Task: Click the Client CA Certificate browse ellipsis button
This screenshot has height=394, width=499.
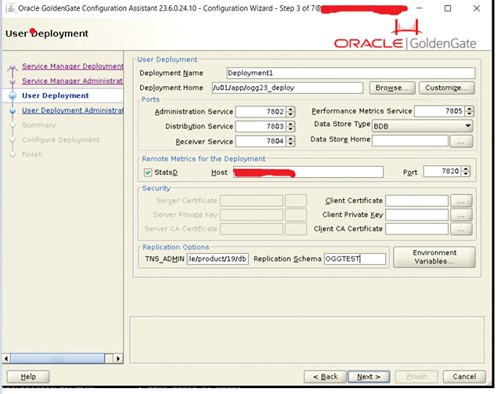Action: click(x=461, y=229)
